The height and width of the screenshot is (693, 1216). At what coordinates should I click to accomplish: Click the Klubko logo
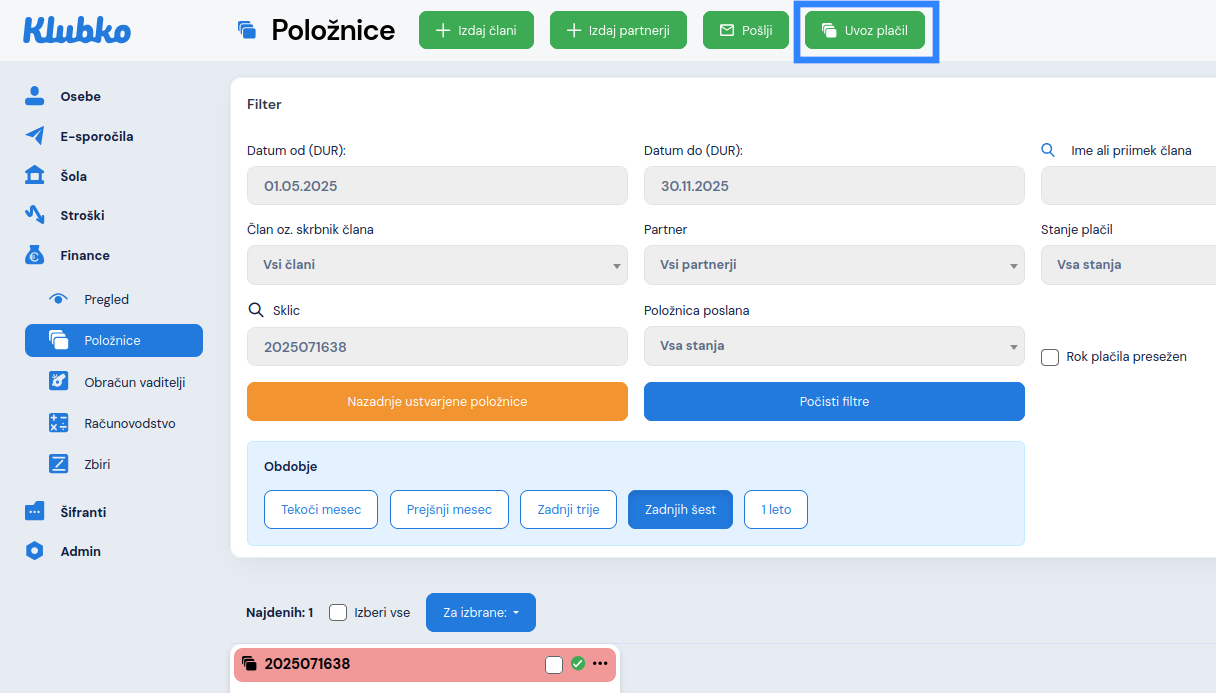pos(77,30)
